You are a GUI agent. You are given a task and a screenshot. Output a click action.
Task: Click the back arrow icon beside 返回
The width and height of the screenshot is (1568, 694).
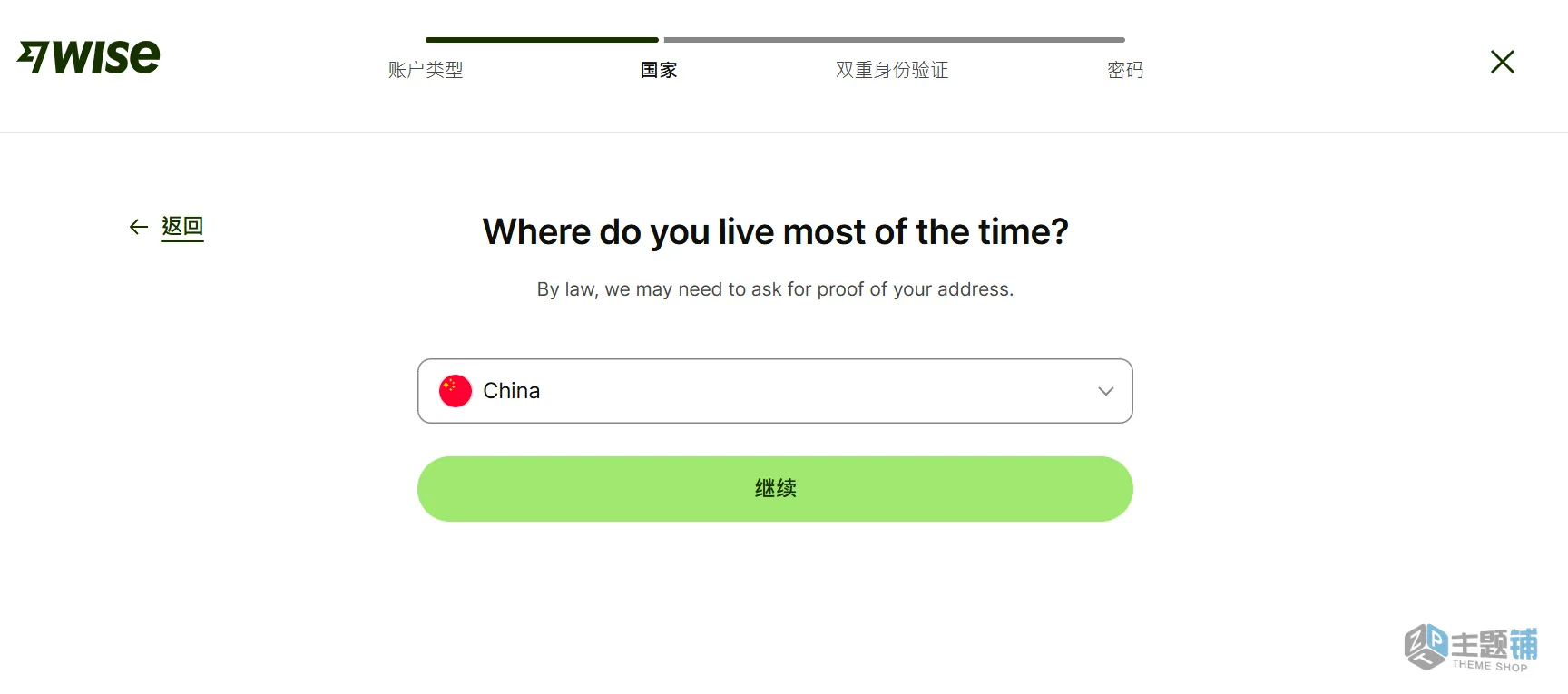point(137,227)
